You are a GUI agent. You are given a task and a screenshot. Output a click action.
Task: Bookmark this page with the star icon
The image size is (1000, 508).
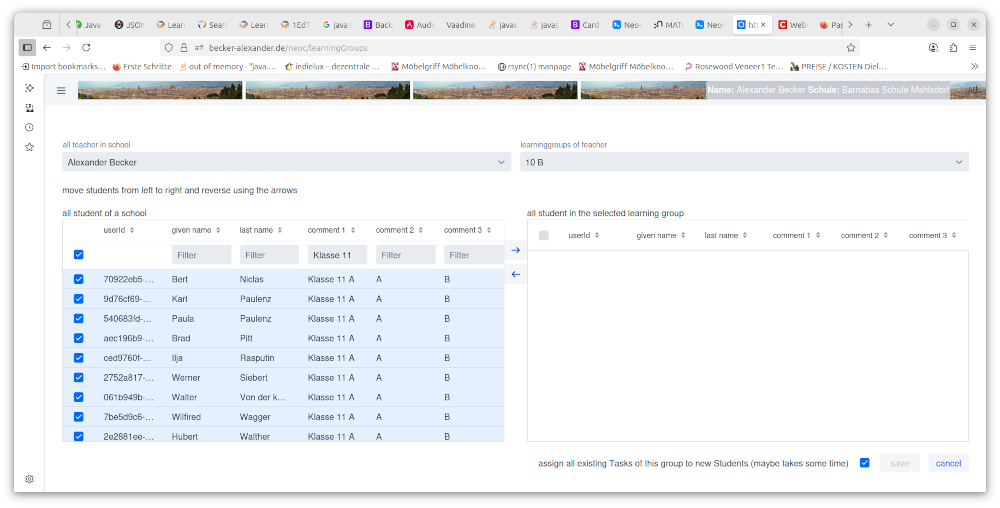click(851, 47)
